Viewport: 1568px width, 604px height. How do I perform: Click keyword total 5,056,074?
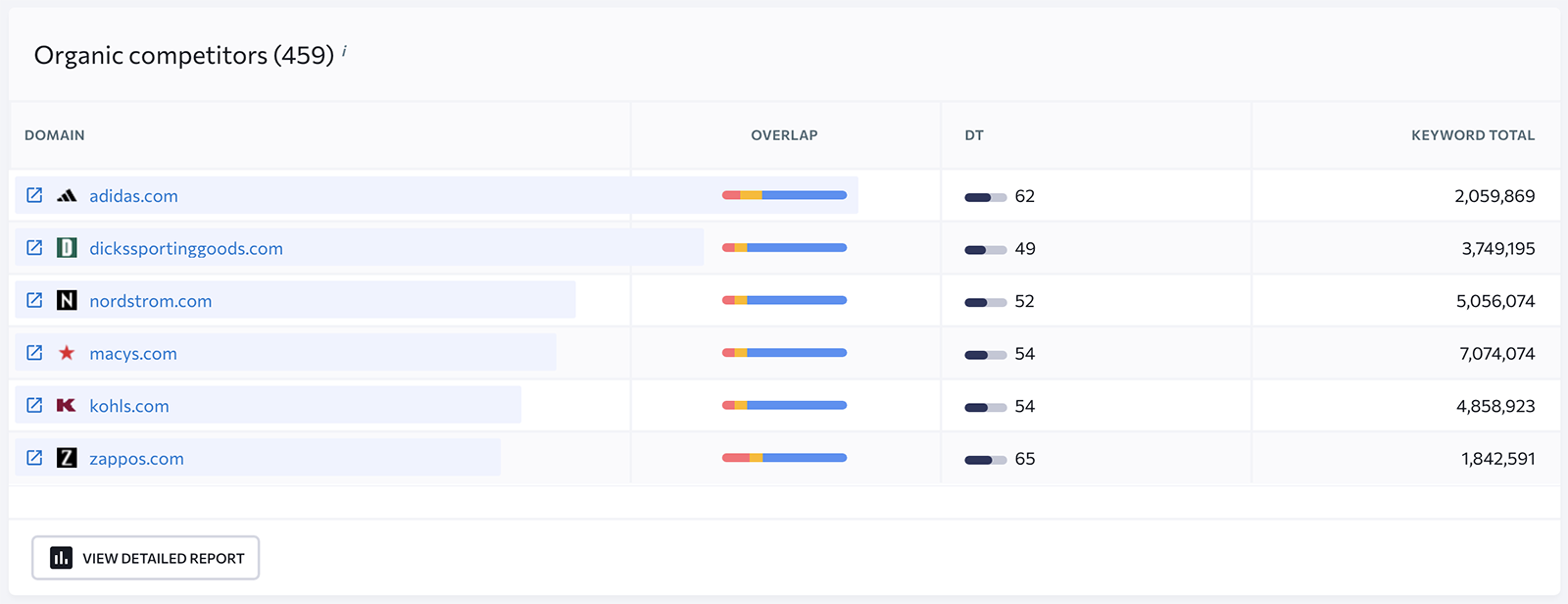(1495, 301)
